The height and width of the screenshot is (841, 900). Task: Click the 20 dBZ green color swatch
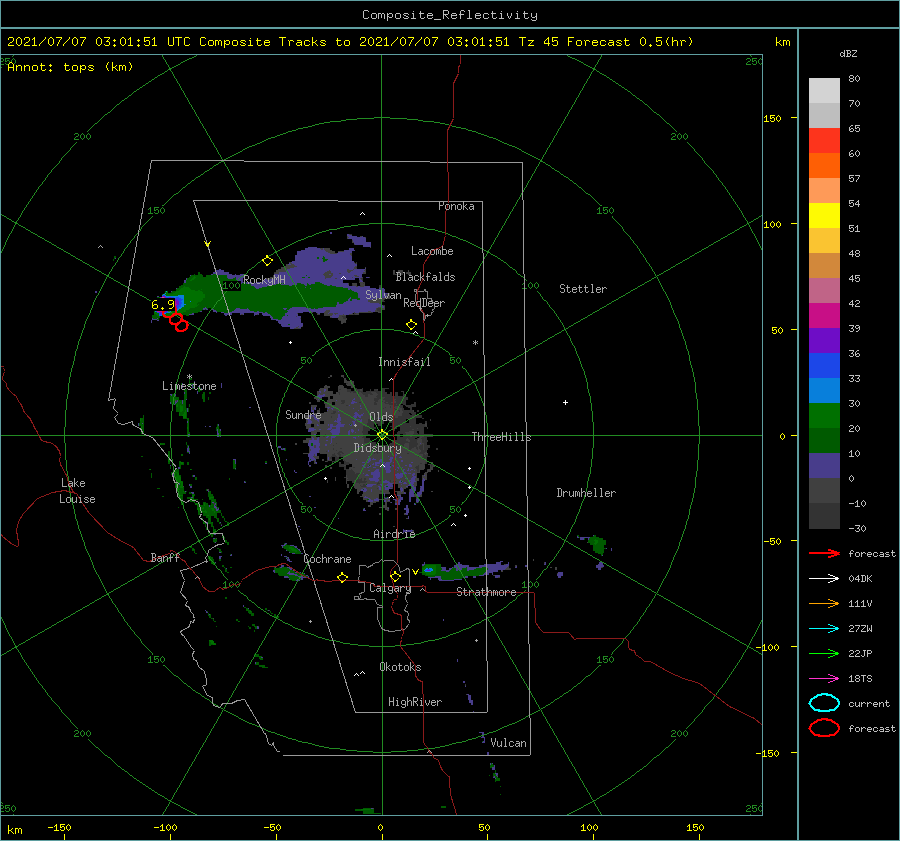point(824,416)
